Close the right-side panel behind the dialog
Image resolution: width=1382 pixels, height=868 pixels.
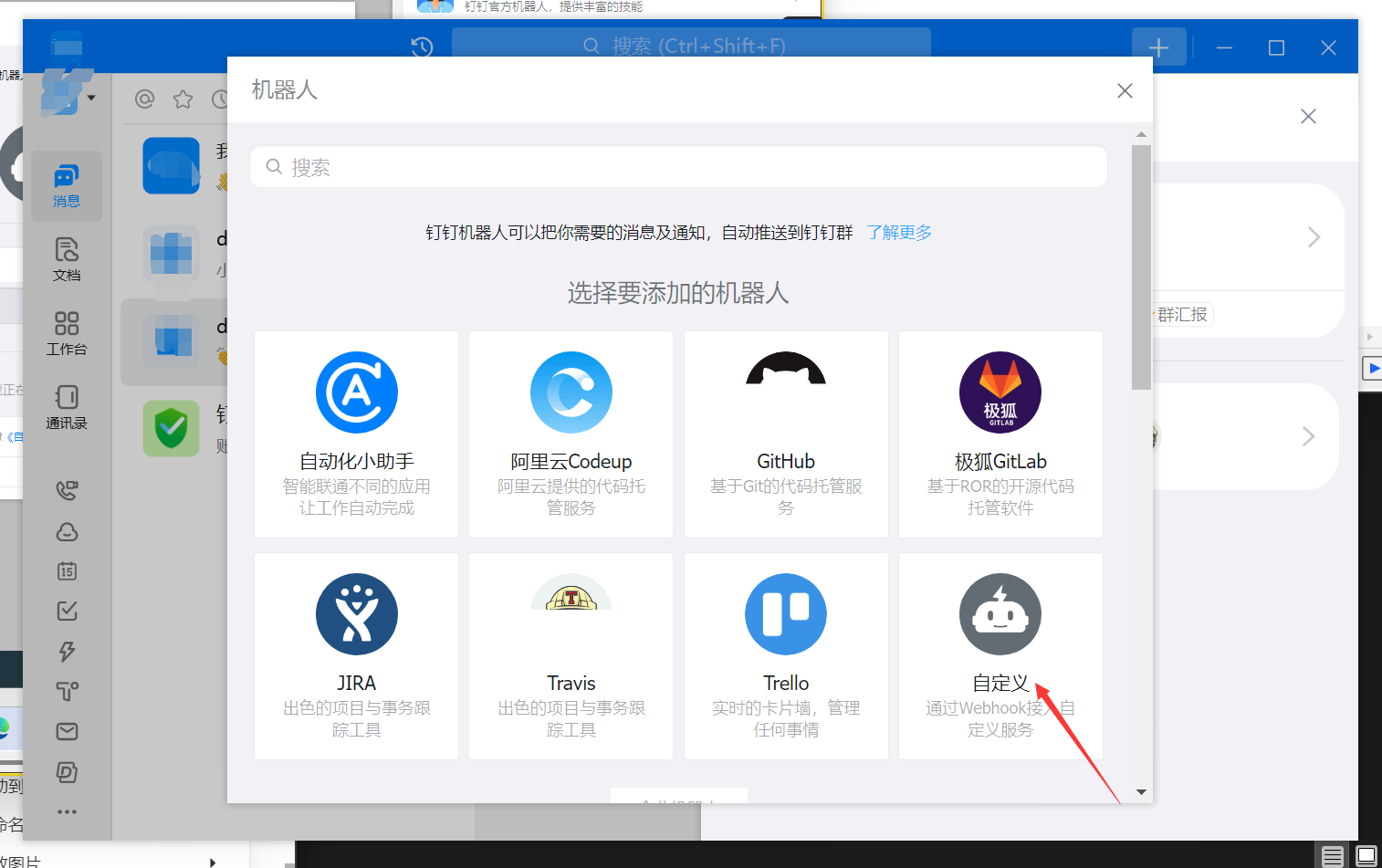tap(1308, 116)
